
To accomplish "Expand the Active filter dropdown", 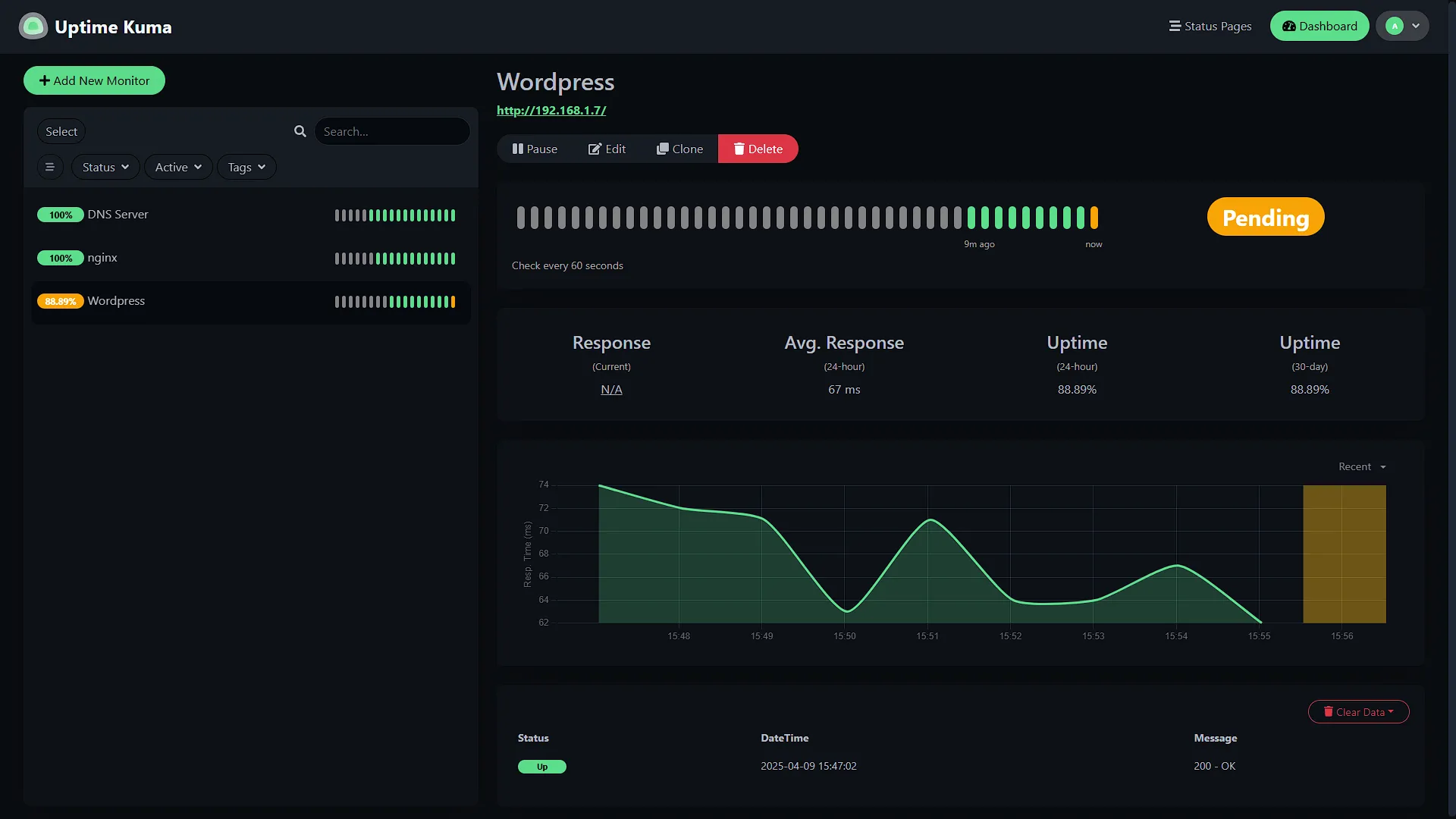I will (178, 167).
